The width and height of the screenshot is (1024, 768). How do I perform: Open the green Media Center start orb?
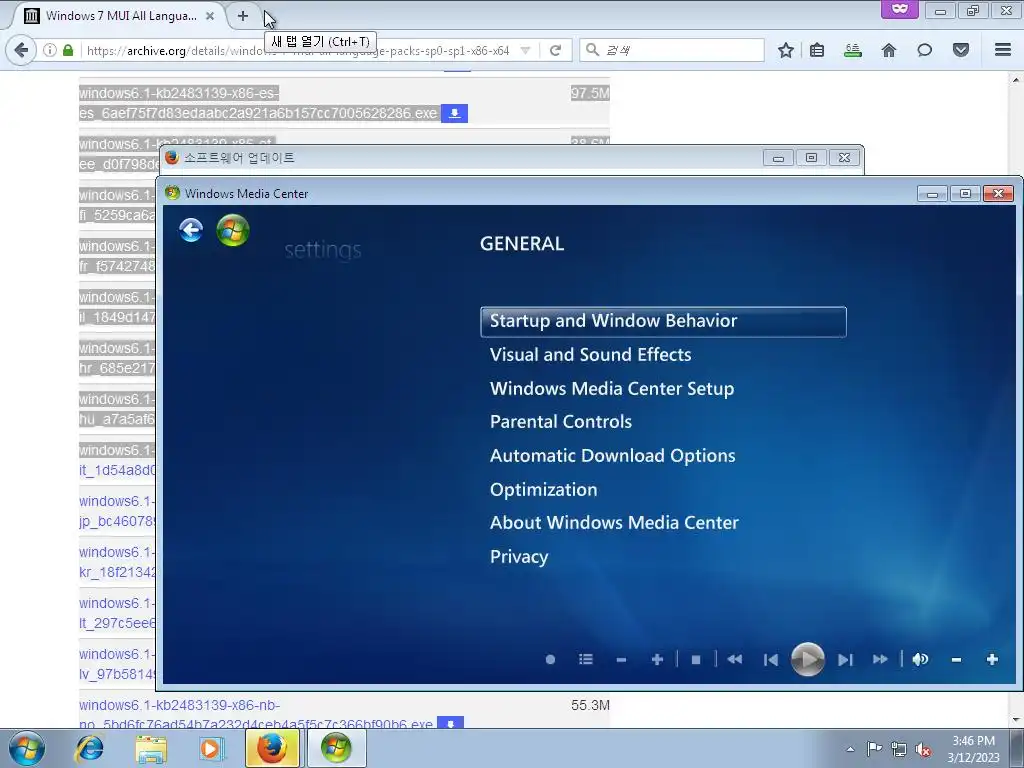point(233,231)
